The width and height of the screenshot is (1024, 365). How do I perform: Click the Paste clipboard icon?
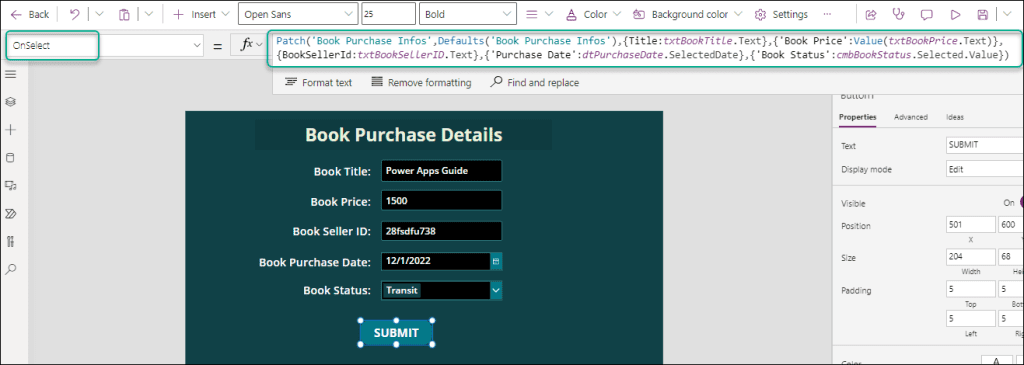pyautogui.click(x=125, y=14)
